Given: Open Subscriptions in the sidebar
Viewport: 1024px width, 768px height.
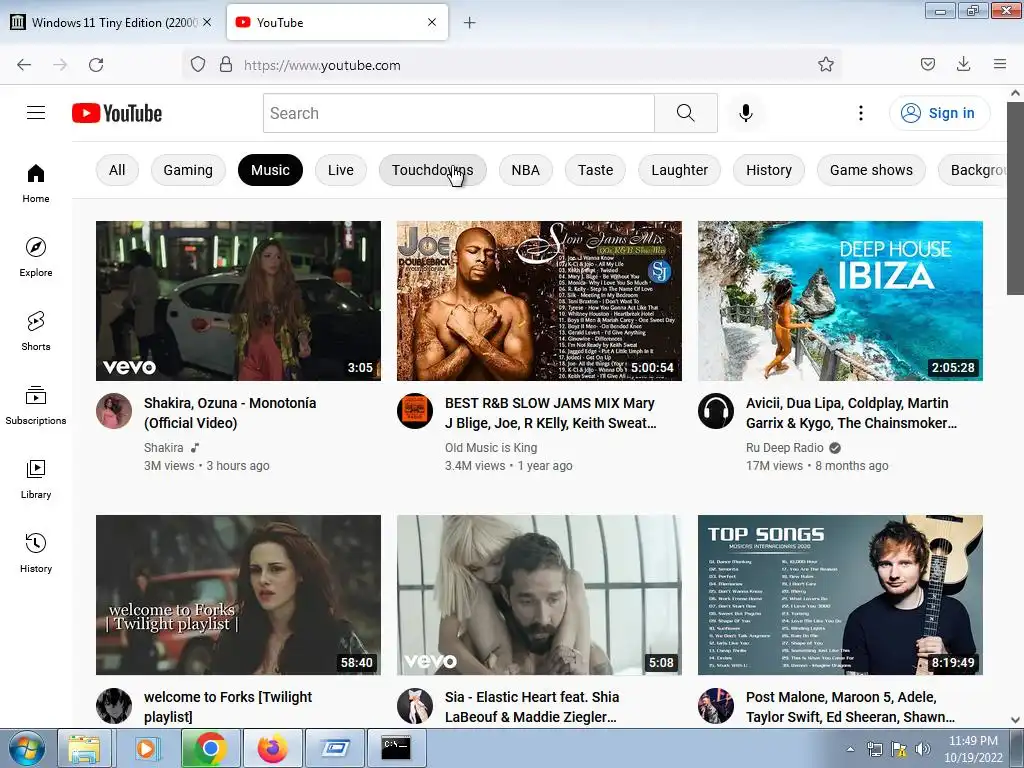Looking at the screenshot, I should tap(36, 405).
